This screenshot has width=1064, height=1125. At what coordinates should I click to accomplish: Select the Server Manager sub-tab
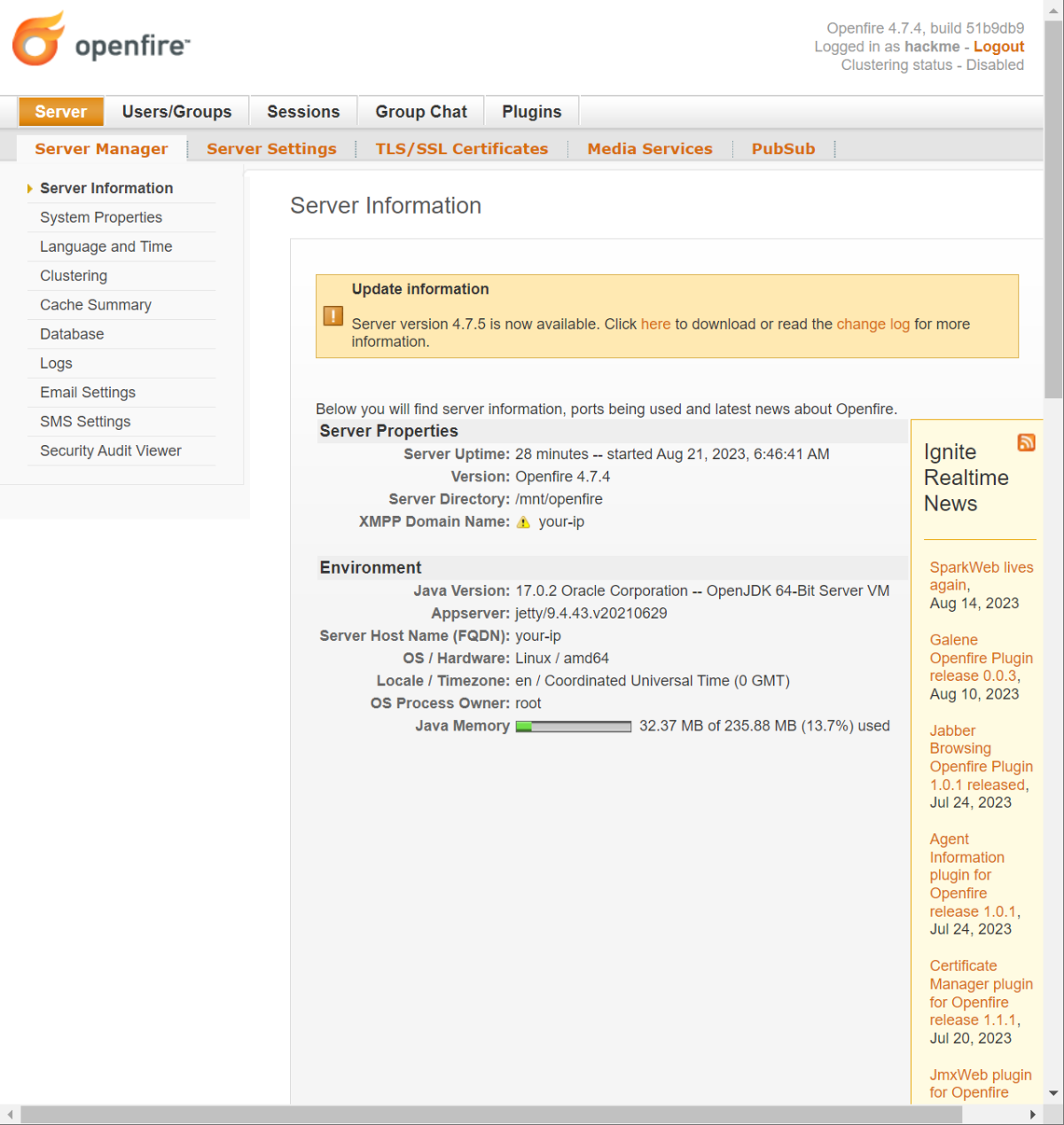coord(101,149)
